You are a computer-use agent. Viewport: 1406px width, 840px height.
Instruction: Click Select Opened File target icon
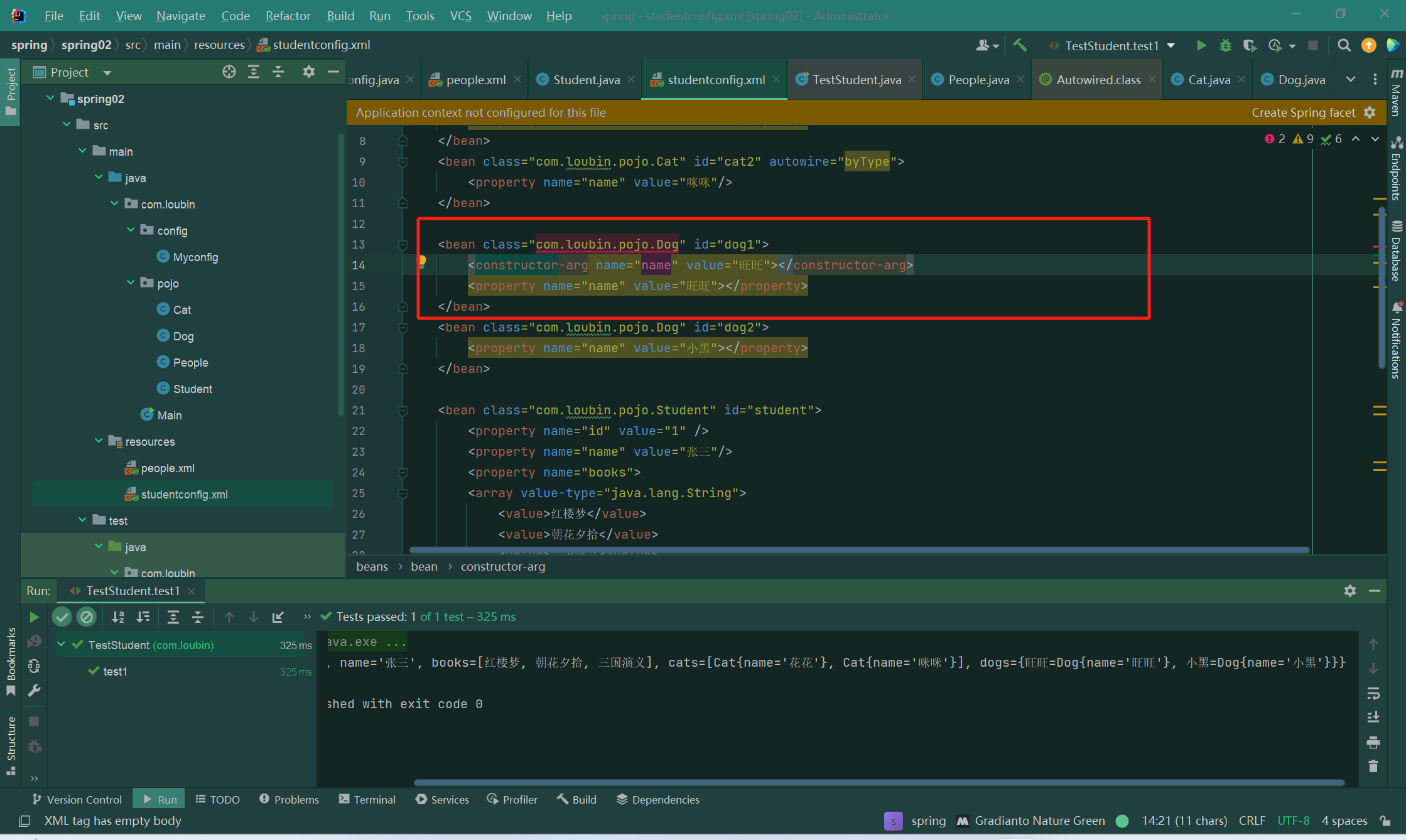[x=229, y=72]
